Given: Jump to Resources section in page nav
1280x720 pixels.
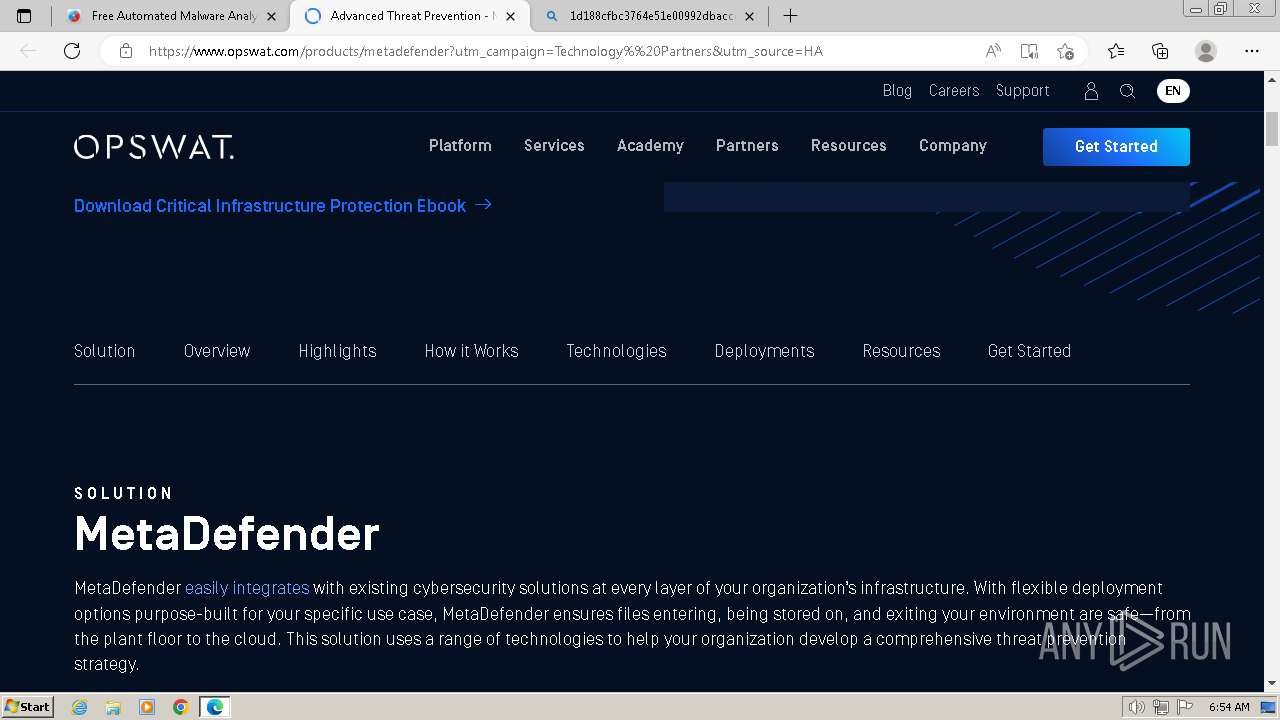Looking at the screenshot, I should (901, 351).
